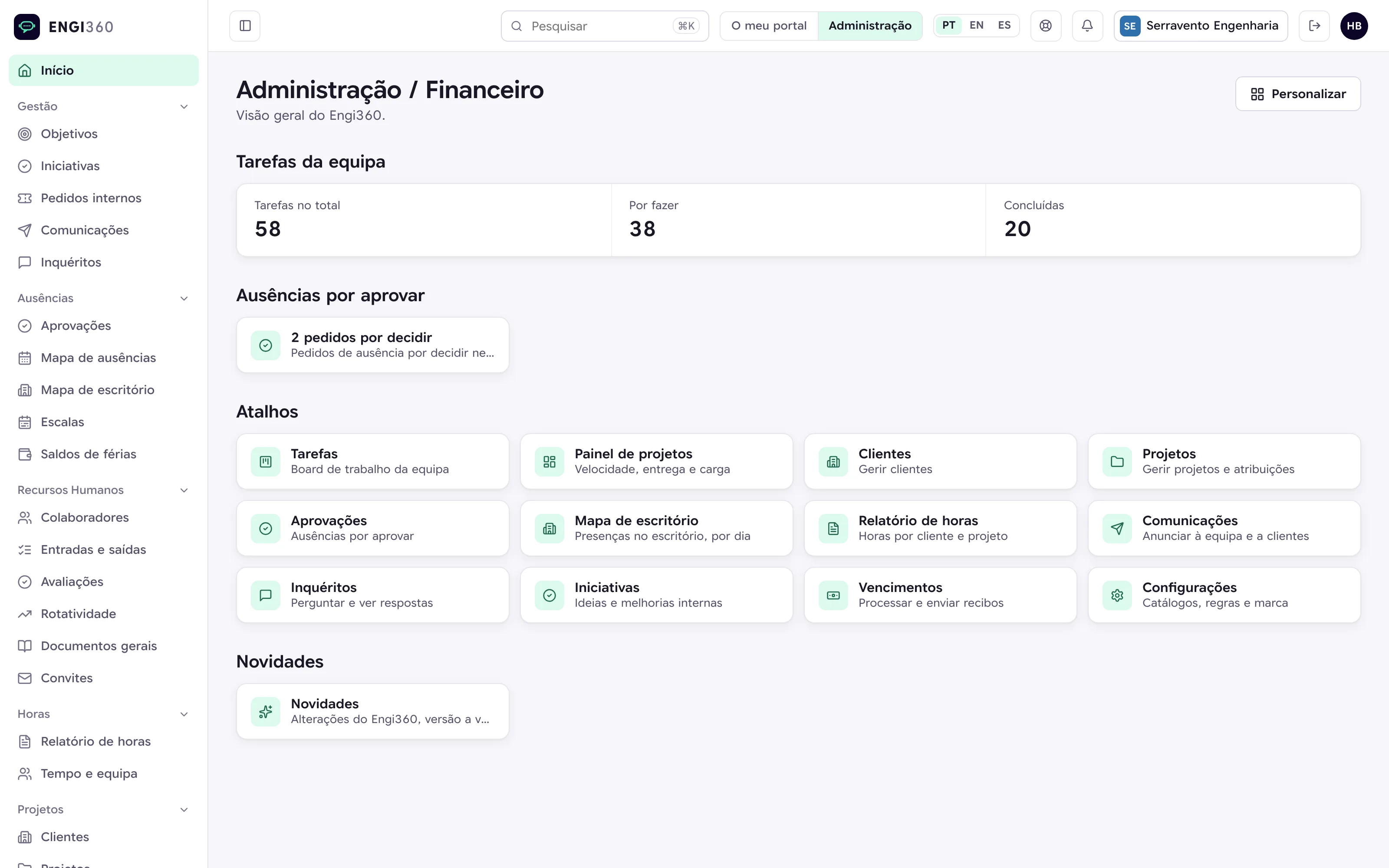The image size is (1389, 868).
Task: Open the Mapa de ausências sidebar item
Action: [x=103, y=358]
